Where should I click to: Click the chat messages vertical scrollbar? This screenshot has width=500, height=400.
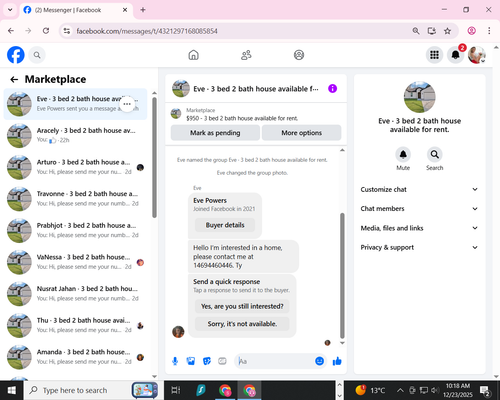pos(342,276)
